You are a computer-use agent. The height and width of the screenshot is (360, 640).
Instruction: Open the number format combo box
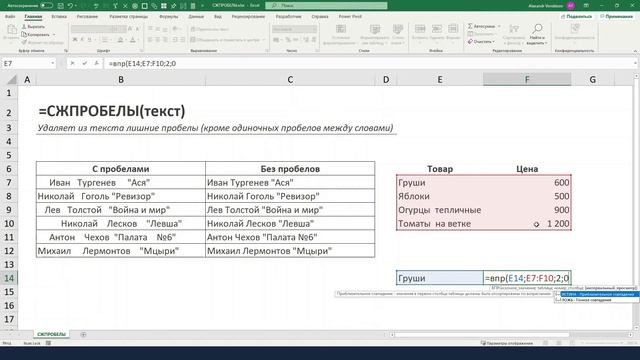point(294,29)
